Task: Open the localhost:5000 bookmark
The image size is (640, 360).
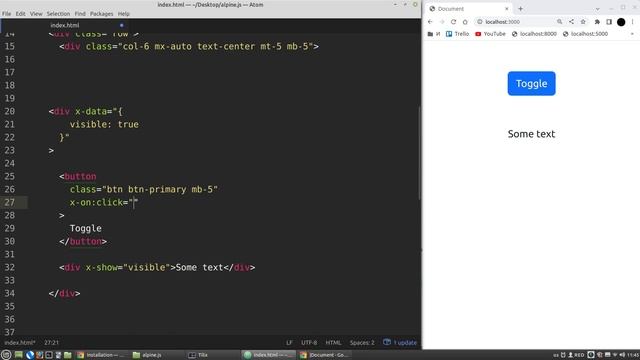Action: click(x=585, y=34)
